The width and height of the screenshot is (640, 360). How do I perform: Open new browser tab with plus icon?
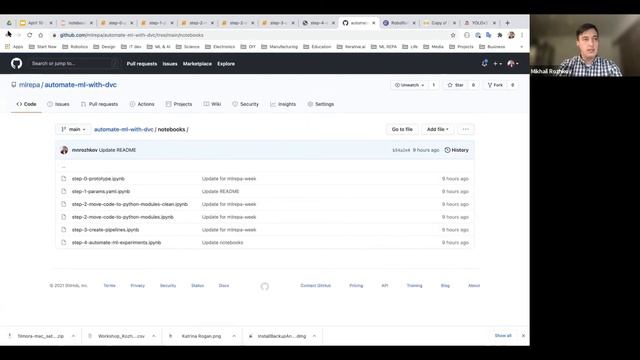coord(507,23)
